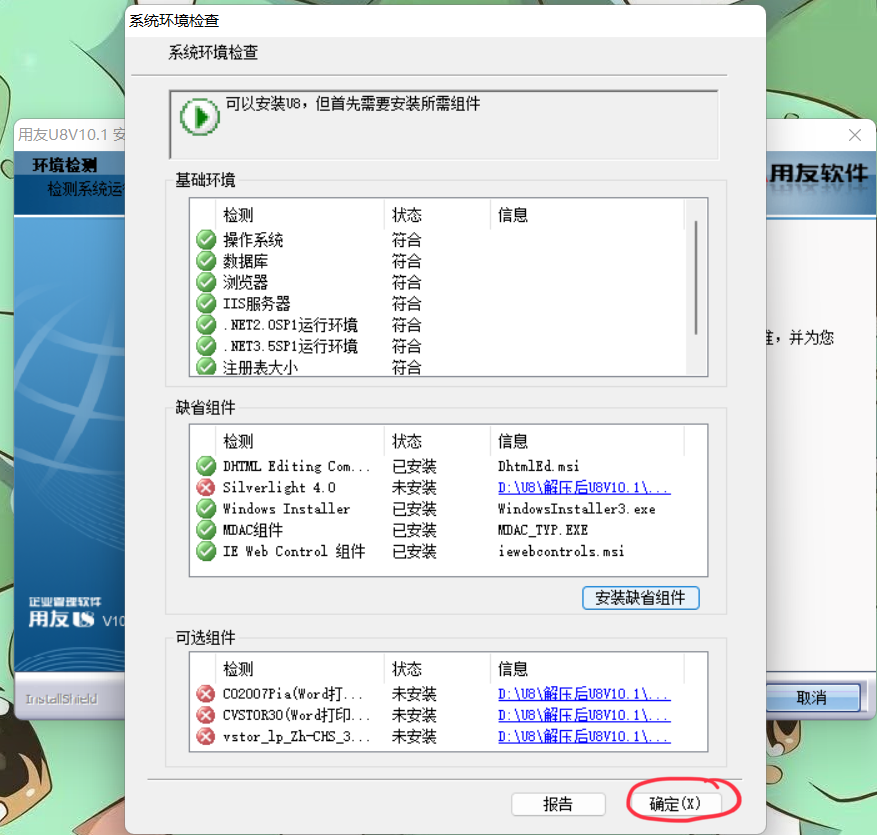Click the 符合 status of 操作系统
Image resolution: width=877 pixels, height=835 pixels.
point(407,240)
